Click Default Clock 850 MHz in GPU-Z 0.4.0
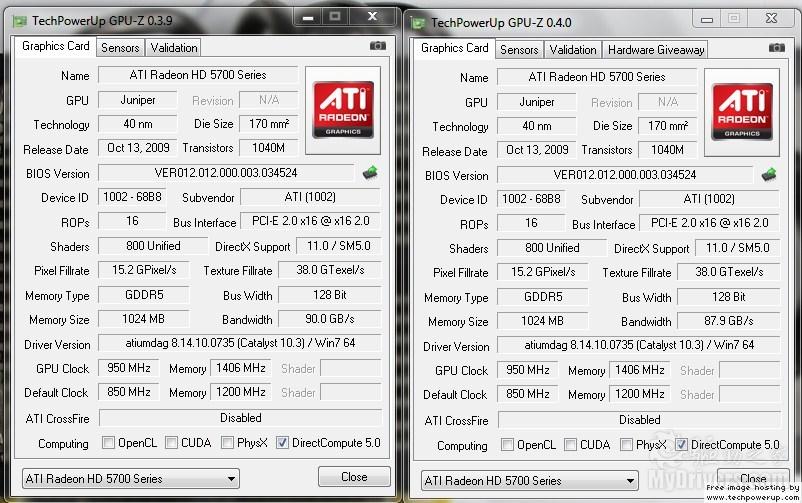Image resolution: width=802 pixels, height=503 pixels. coord(527,394)
